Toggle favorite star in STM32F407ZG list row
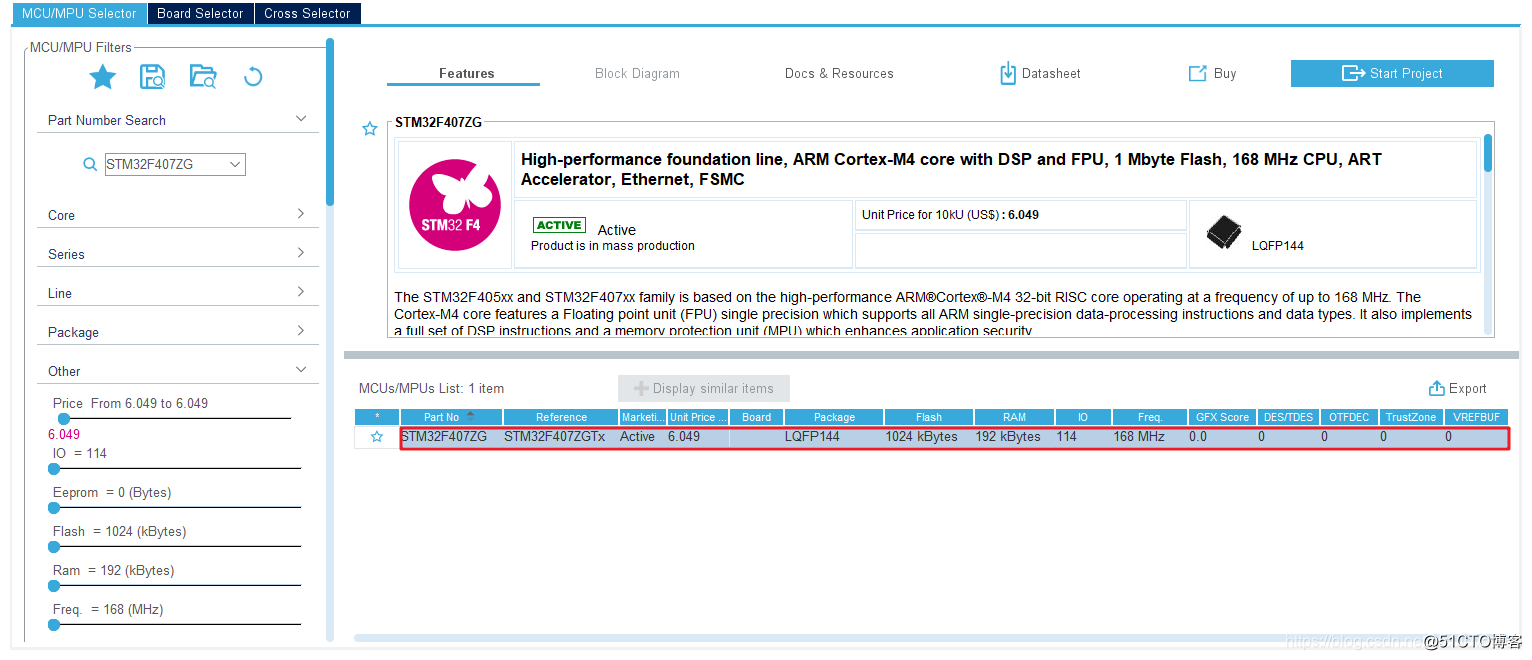 pos(377,437)
